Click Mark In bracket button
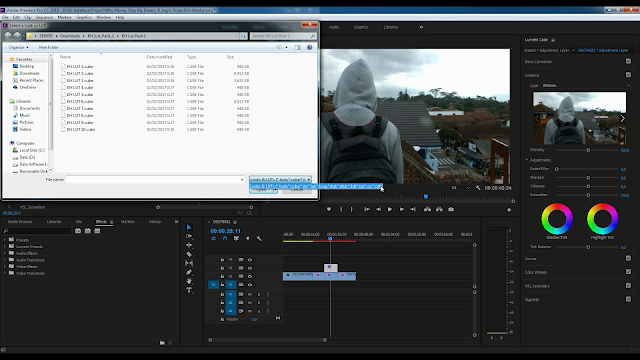This screenshot has height=360, width=640. pyautogui.click(x=341, y=209)
